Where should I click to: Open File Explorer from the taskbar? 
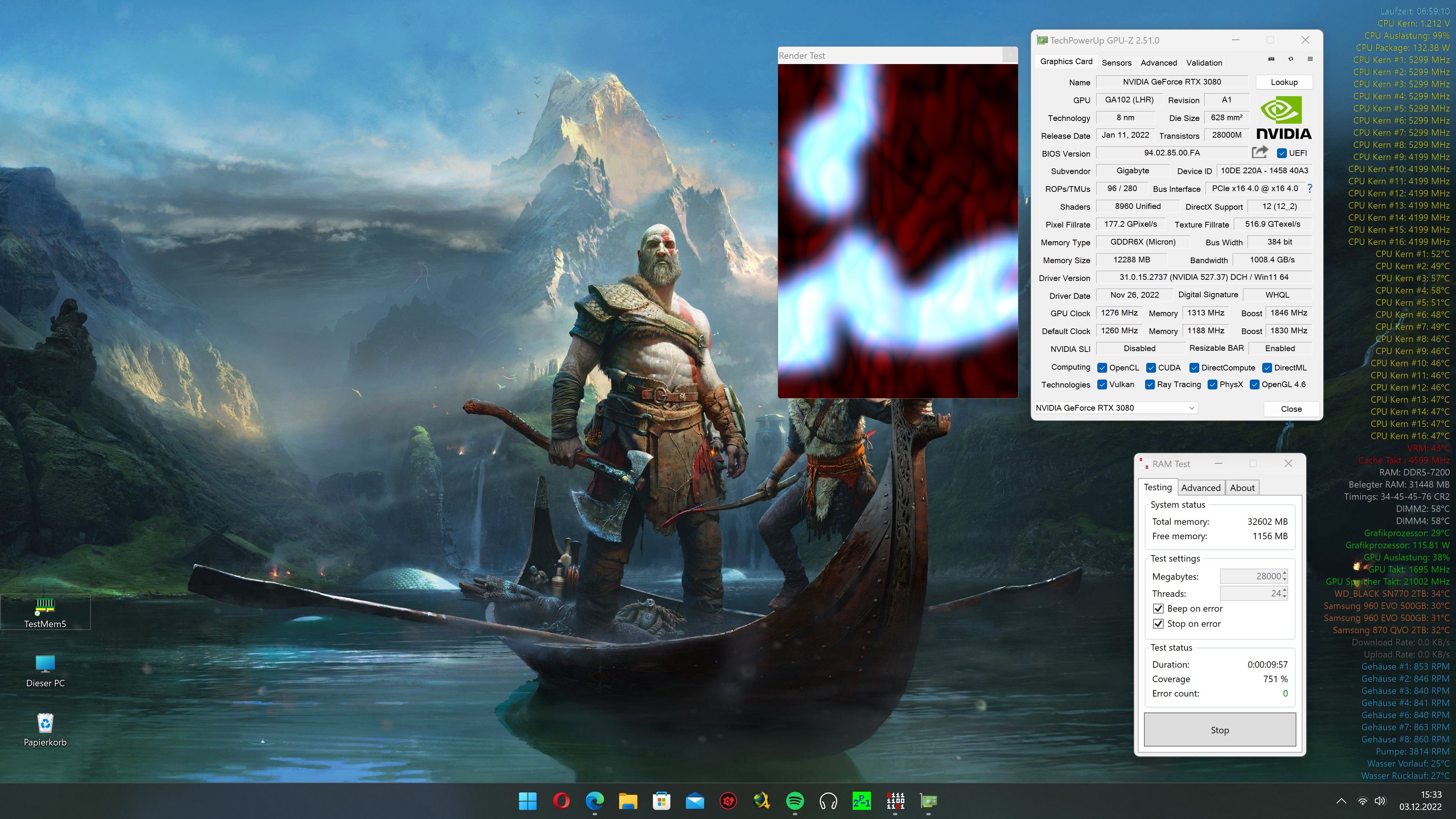[x=628, y=800]
